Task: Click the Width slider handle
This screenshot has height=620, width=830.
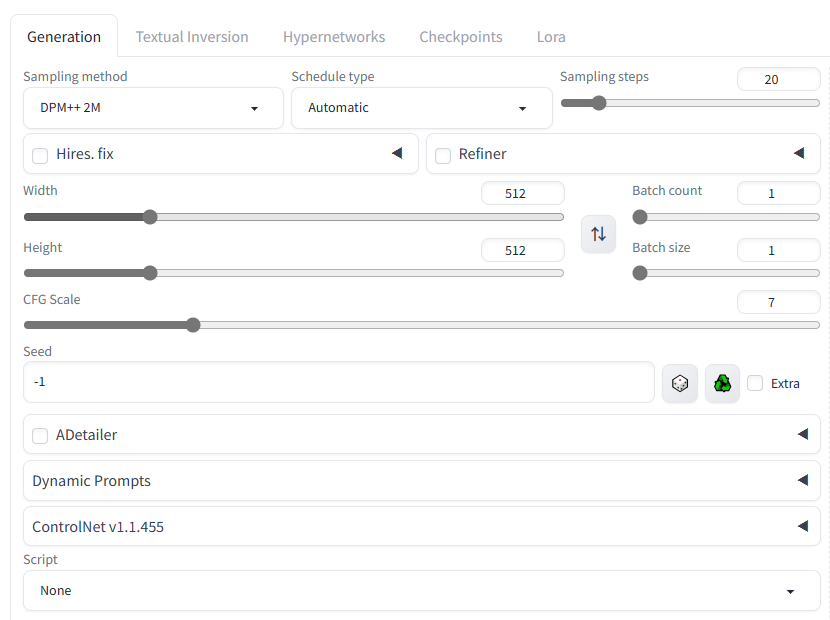Action: pyautogui.click(x=150, y=217)
